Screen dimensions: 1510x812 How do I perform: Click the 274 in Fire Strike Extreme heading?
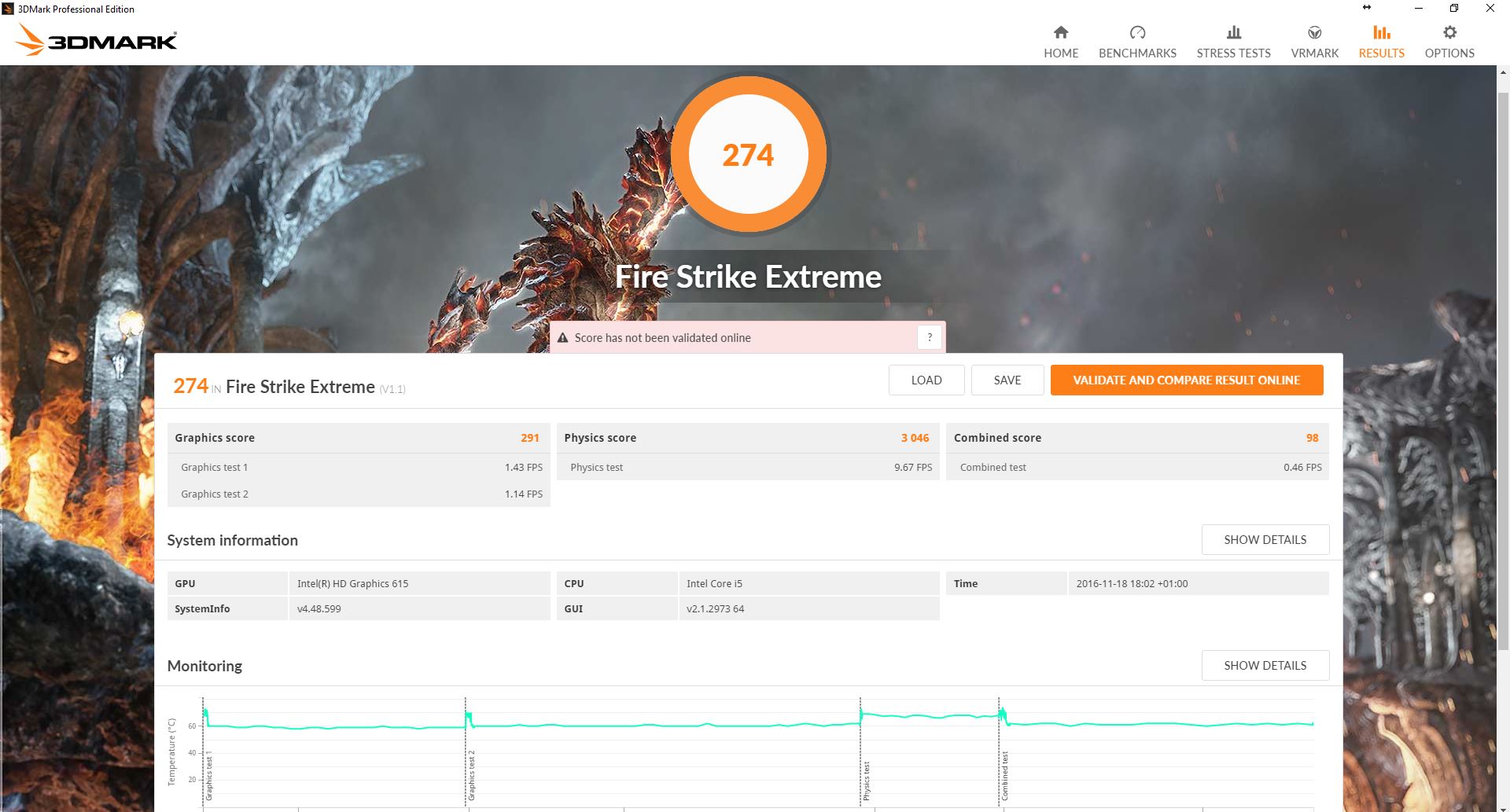(x=289, y=387)
